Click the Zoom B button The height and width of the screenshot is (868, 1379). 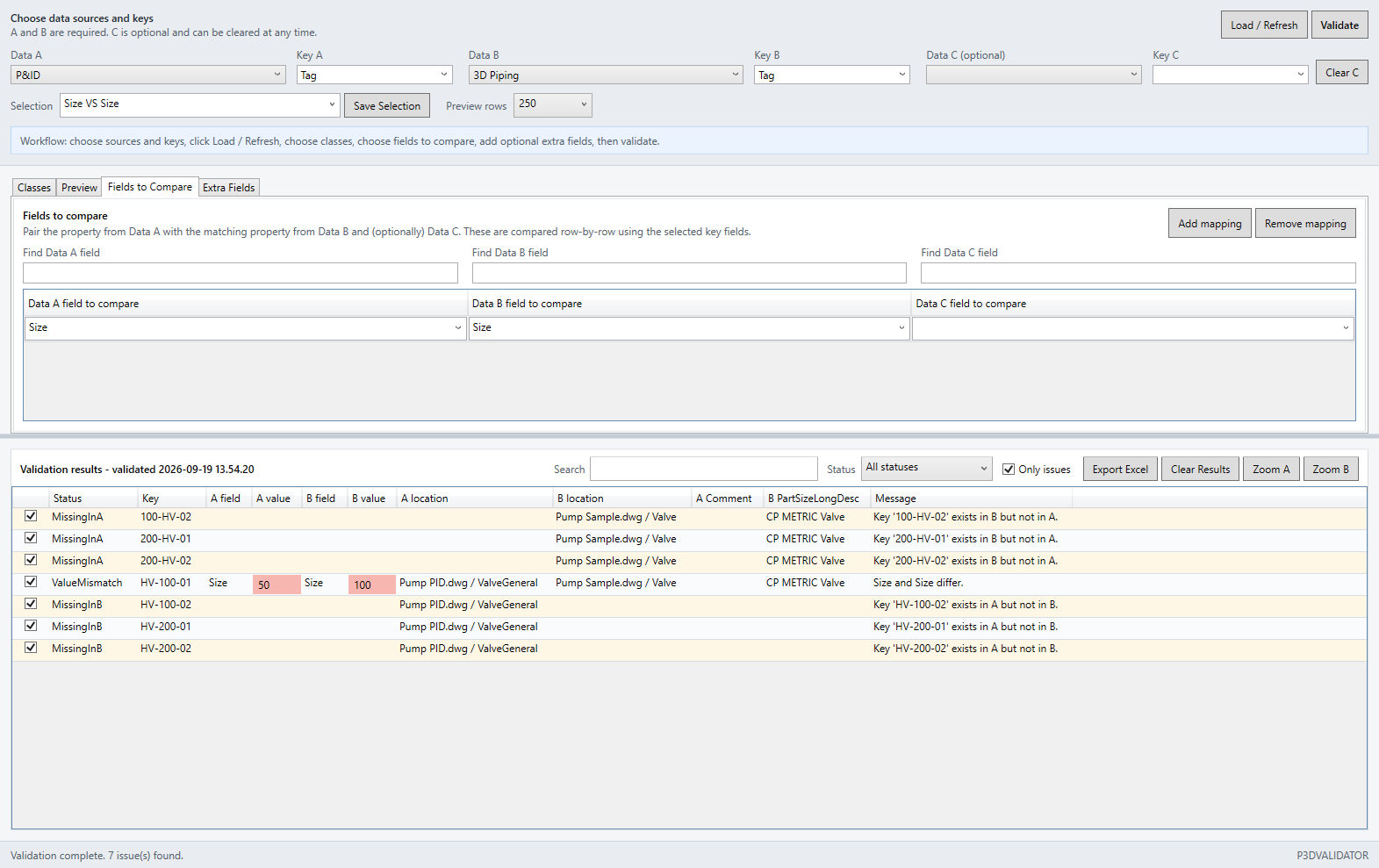[1331, 469]
